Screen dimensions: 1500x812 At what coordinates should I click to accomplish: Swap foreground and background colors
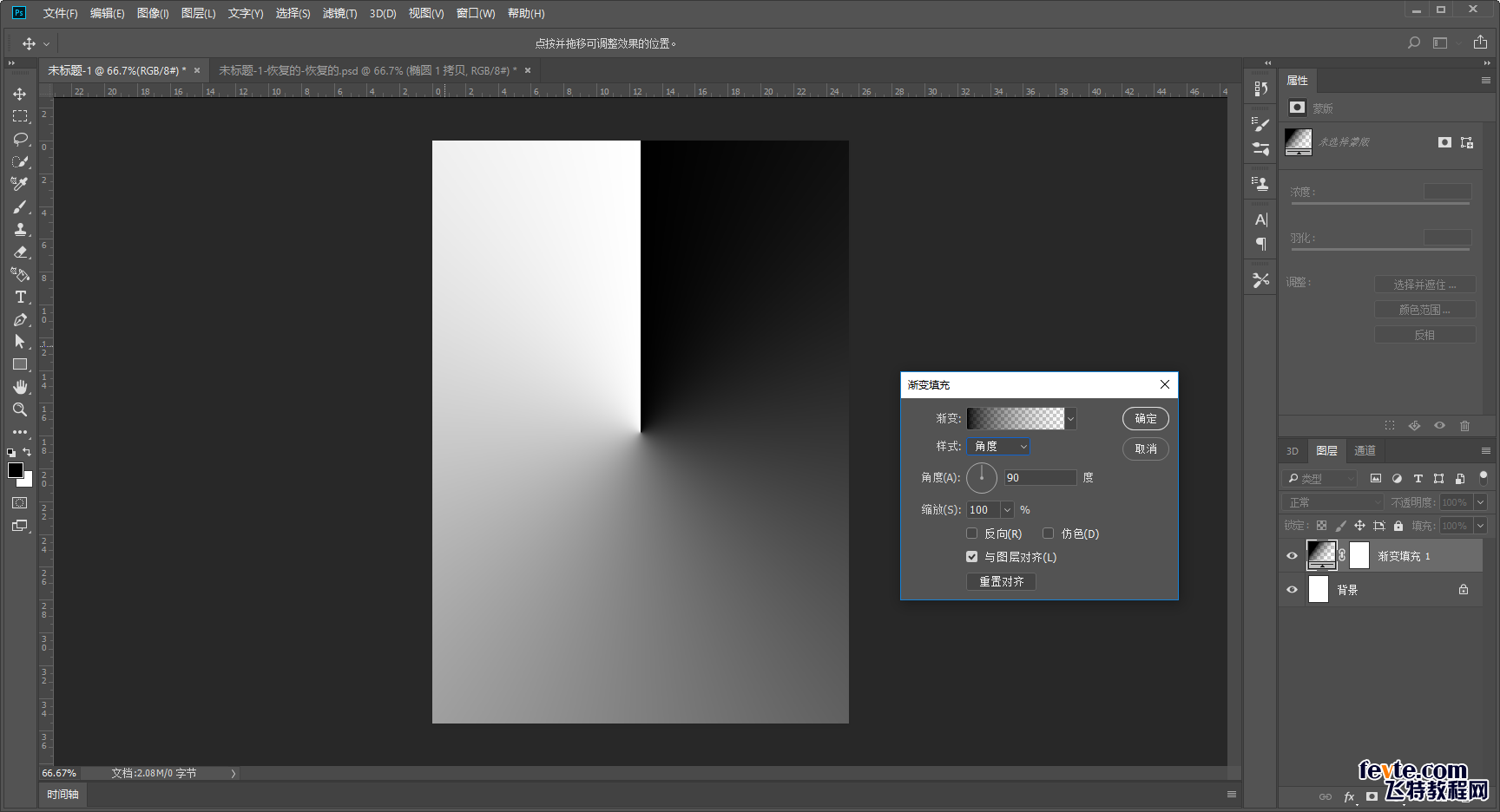27,452
